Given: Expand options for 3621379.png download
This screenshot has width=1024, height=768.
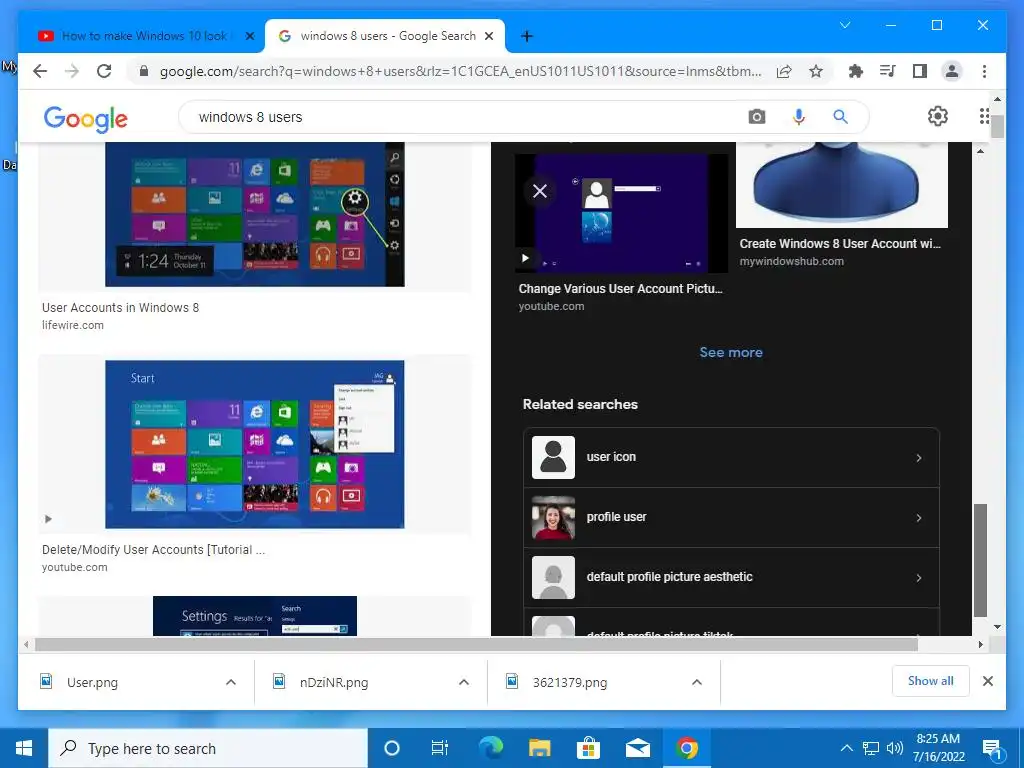Looking at the screenshot, I should [697, 682].
